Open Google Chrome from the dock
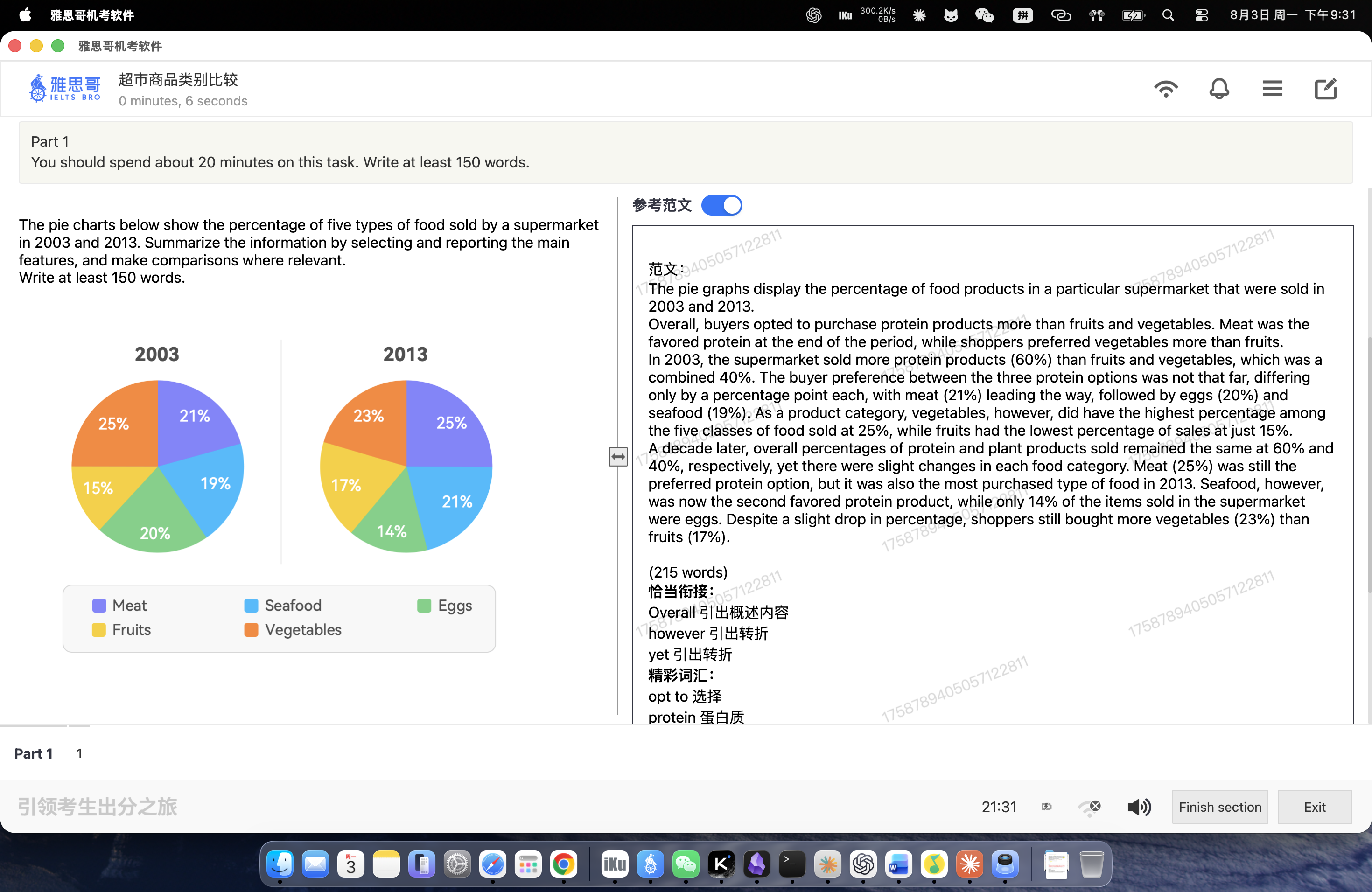The image size is (1372, 892). 563,864
